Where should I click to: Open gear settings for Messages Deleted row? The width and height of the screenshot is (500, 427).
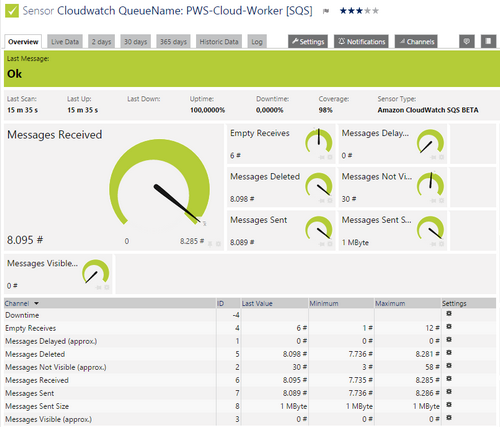(449, 353)
